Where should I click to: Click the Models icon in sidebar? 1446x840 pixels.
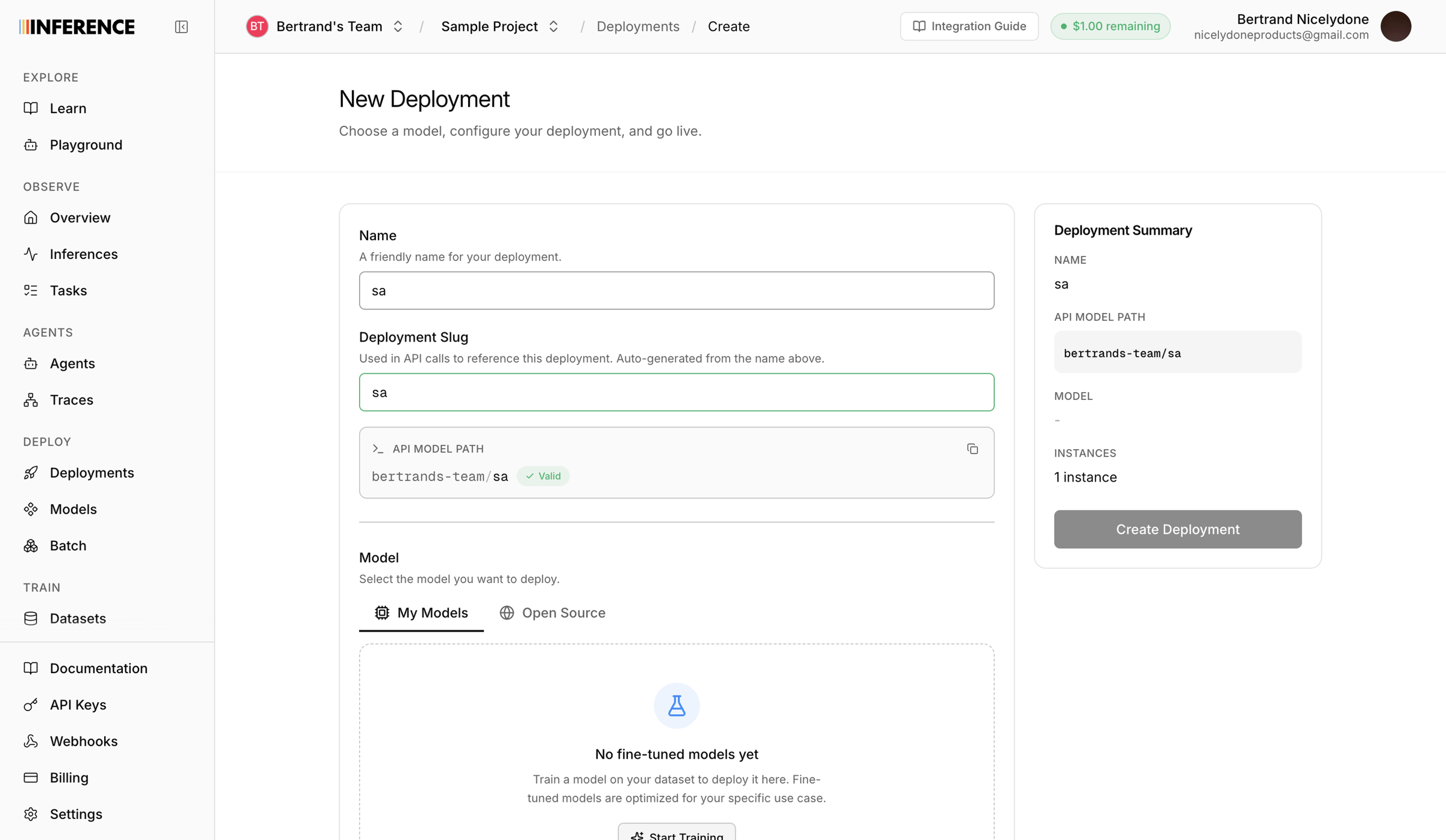[31, 509]
